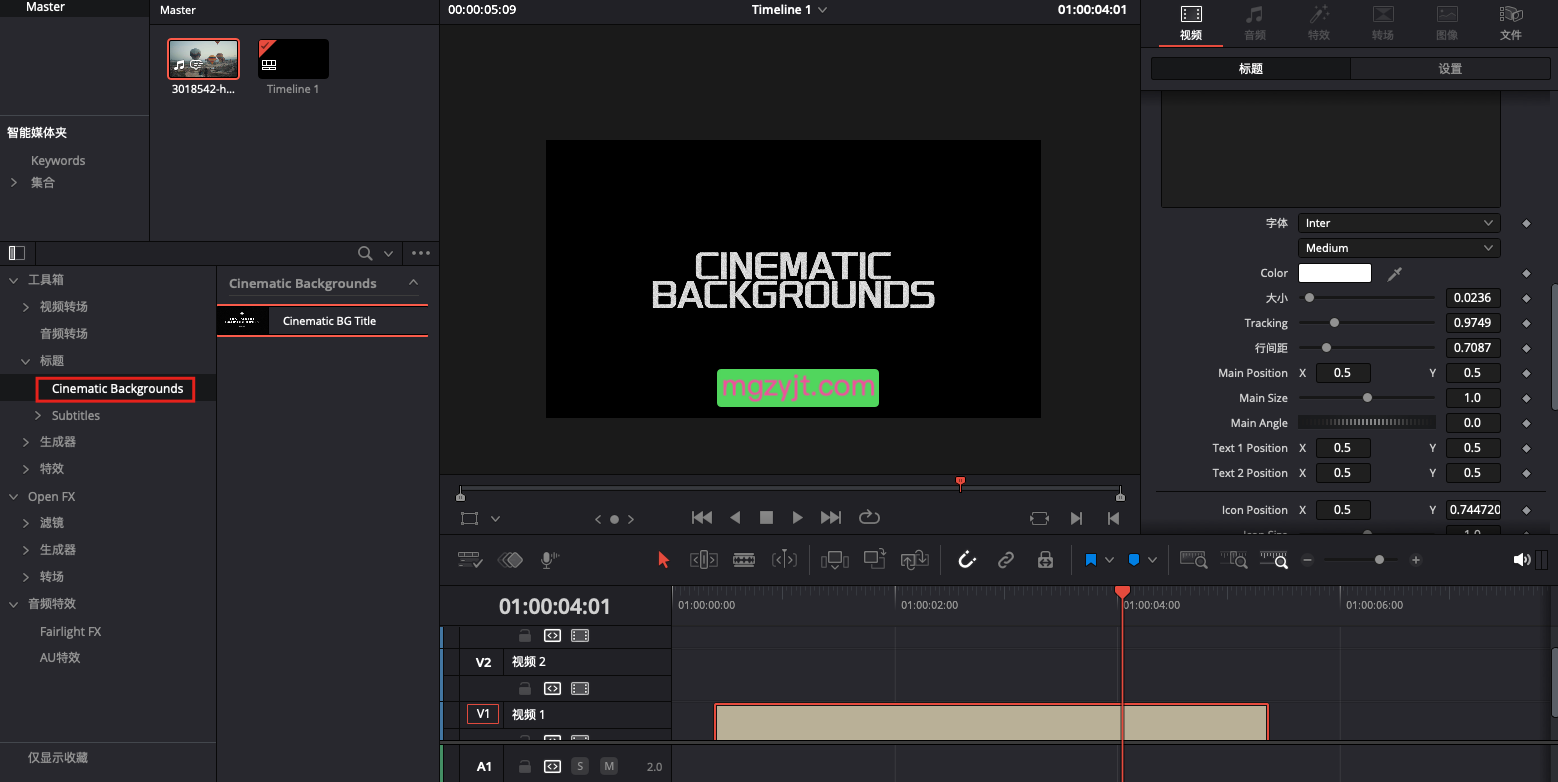This screenshot has width=1558, height=782.
Task: Select the arrow Selection Mode tool
Action: 663,560
